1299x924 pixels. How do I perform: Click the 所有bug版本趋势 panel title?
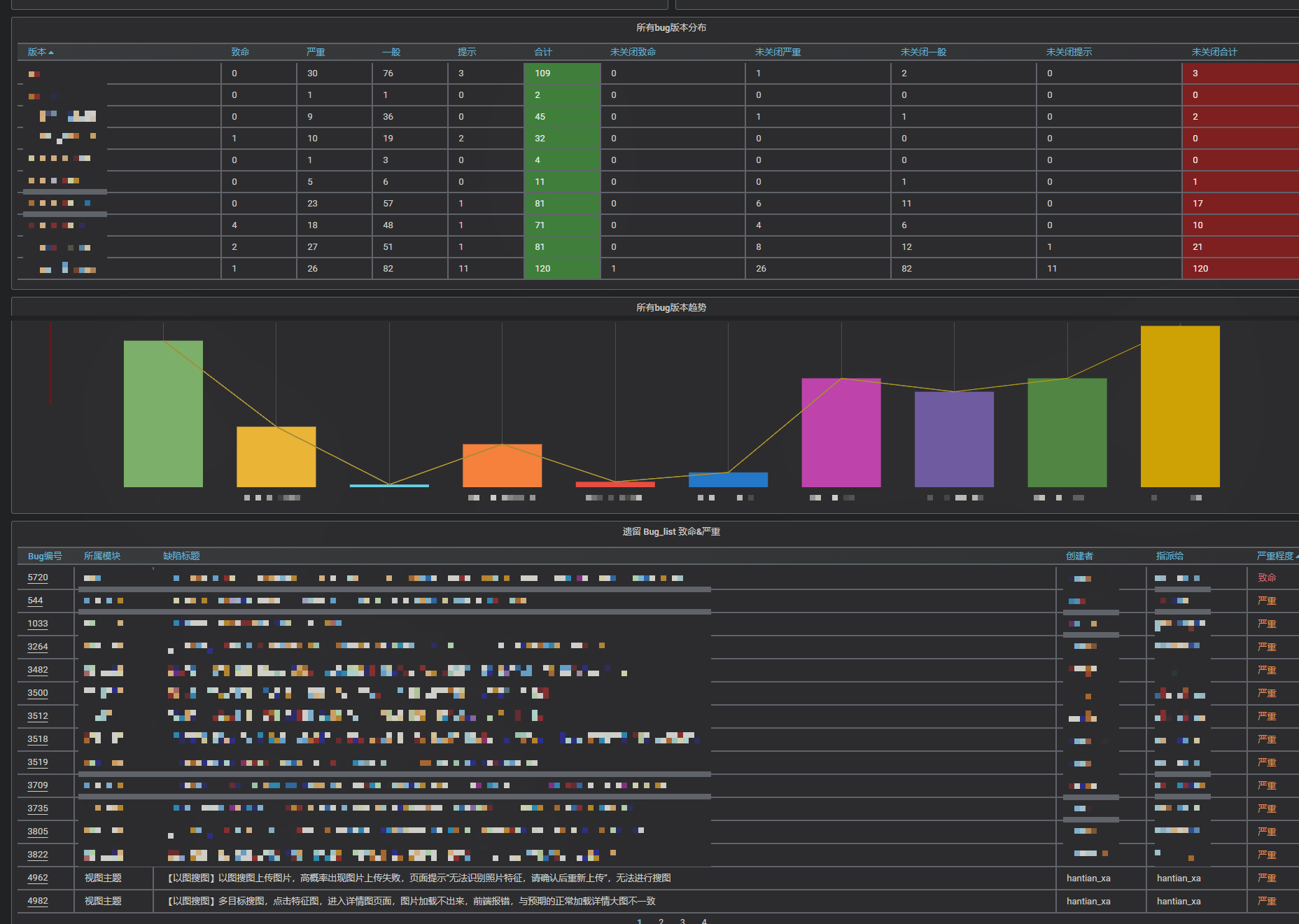pos(670,307)
